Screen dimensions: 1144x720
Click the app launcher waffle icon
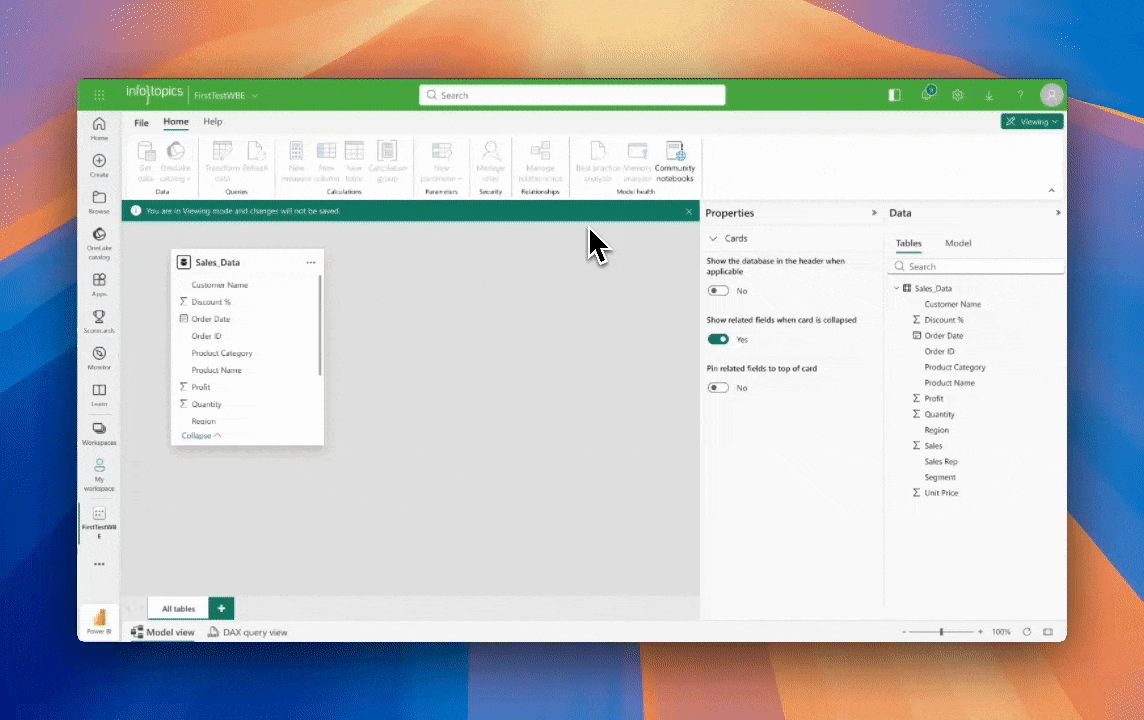(99, 95)
